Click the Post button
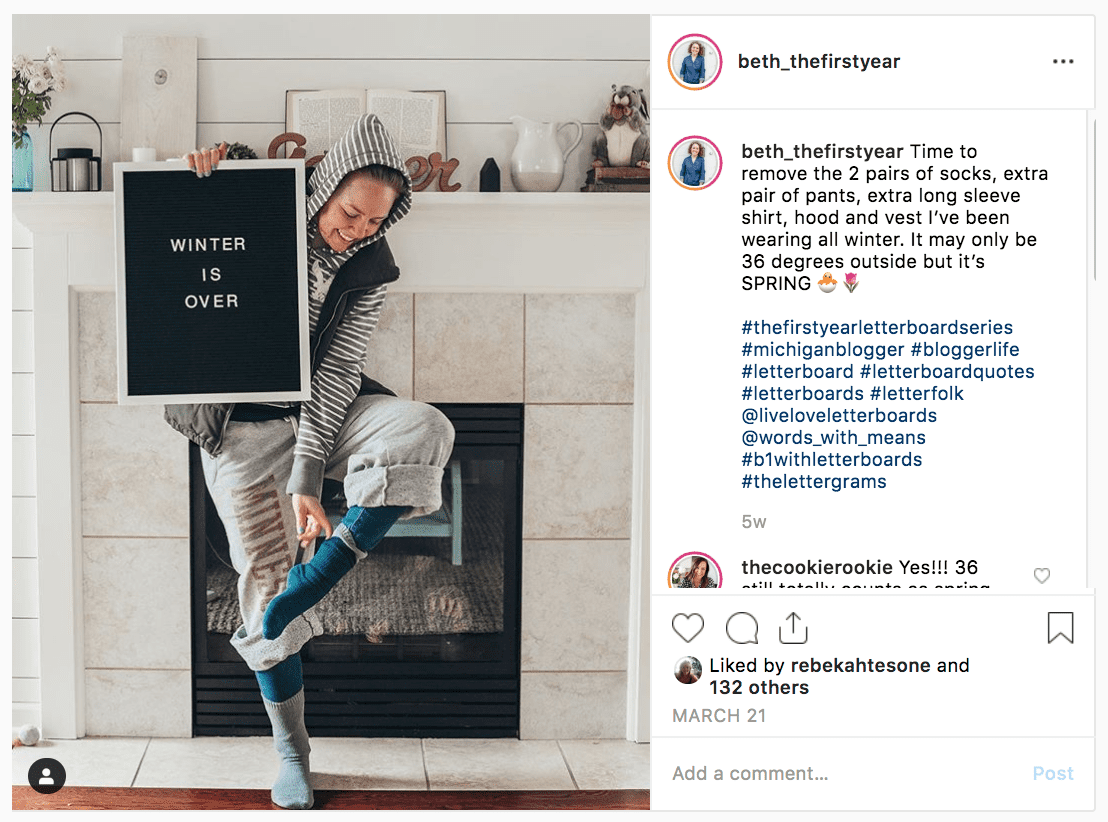The width and height of the screenshot is (1108, 822). (1053, 773)
